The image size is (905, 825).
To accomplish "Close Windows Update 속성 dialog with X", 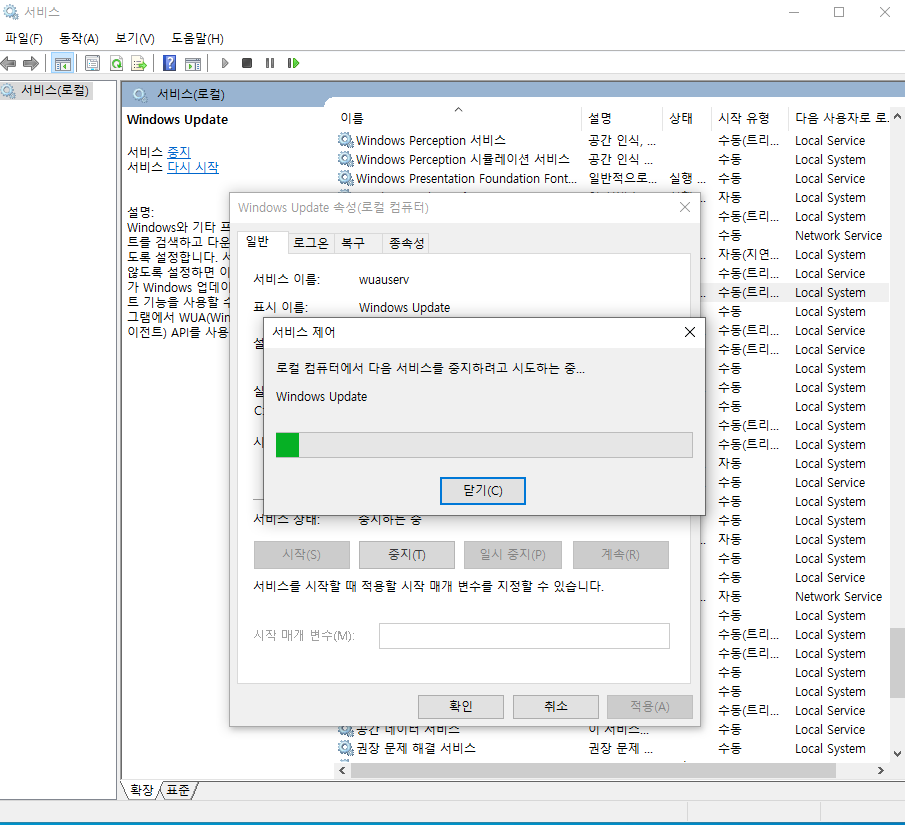I will (685, 207).
